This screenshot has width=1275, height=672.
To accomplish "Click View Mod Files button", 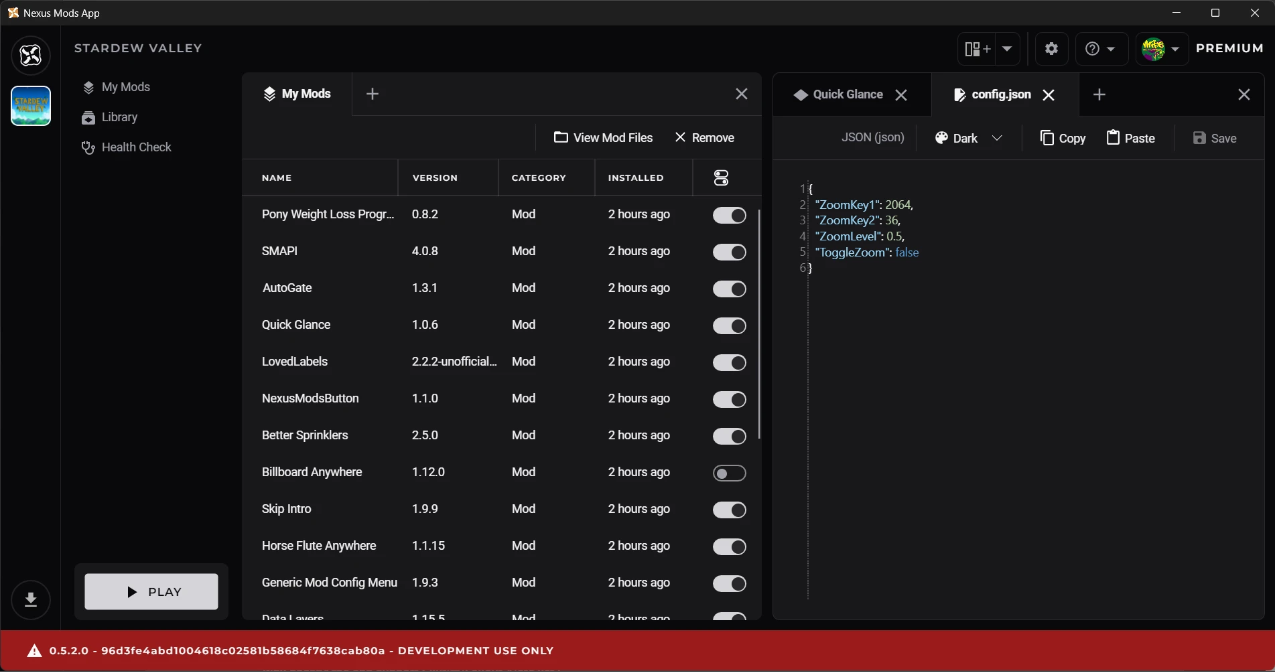I will (603, 138).
